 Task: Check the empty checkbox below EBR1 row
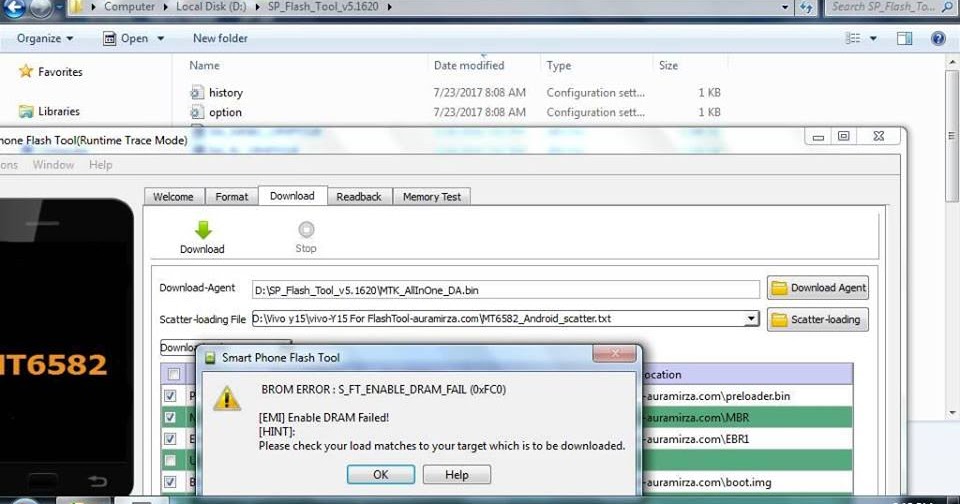(x=170, y=460)
